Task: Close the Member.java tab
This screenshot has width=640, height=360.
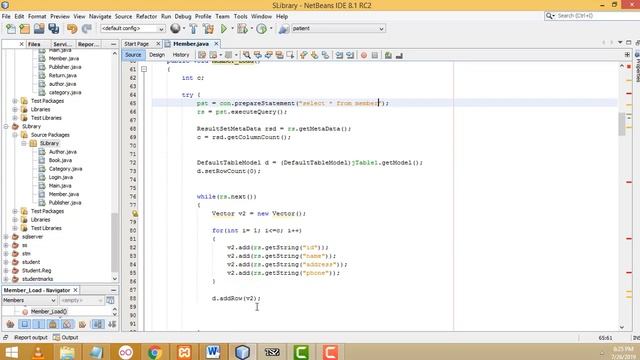Action: tap(217, 44)
